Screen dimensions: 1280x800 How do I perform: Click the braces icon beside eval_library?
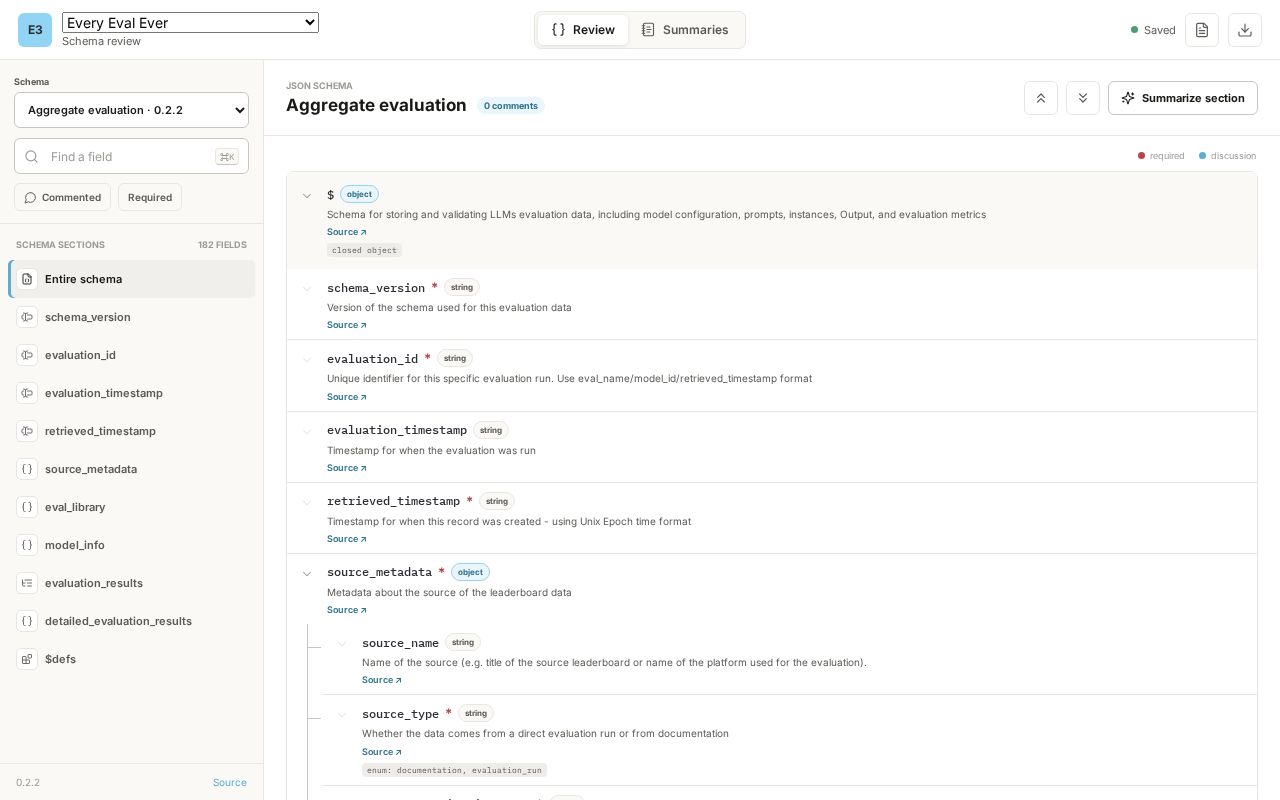point(27,507)
